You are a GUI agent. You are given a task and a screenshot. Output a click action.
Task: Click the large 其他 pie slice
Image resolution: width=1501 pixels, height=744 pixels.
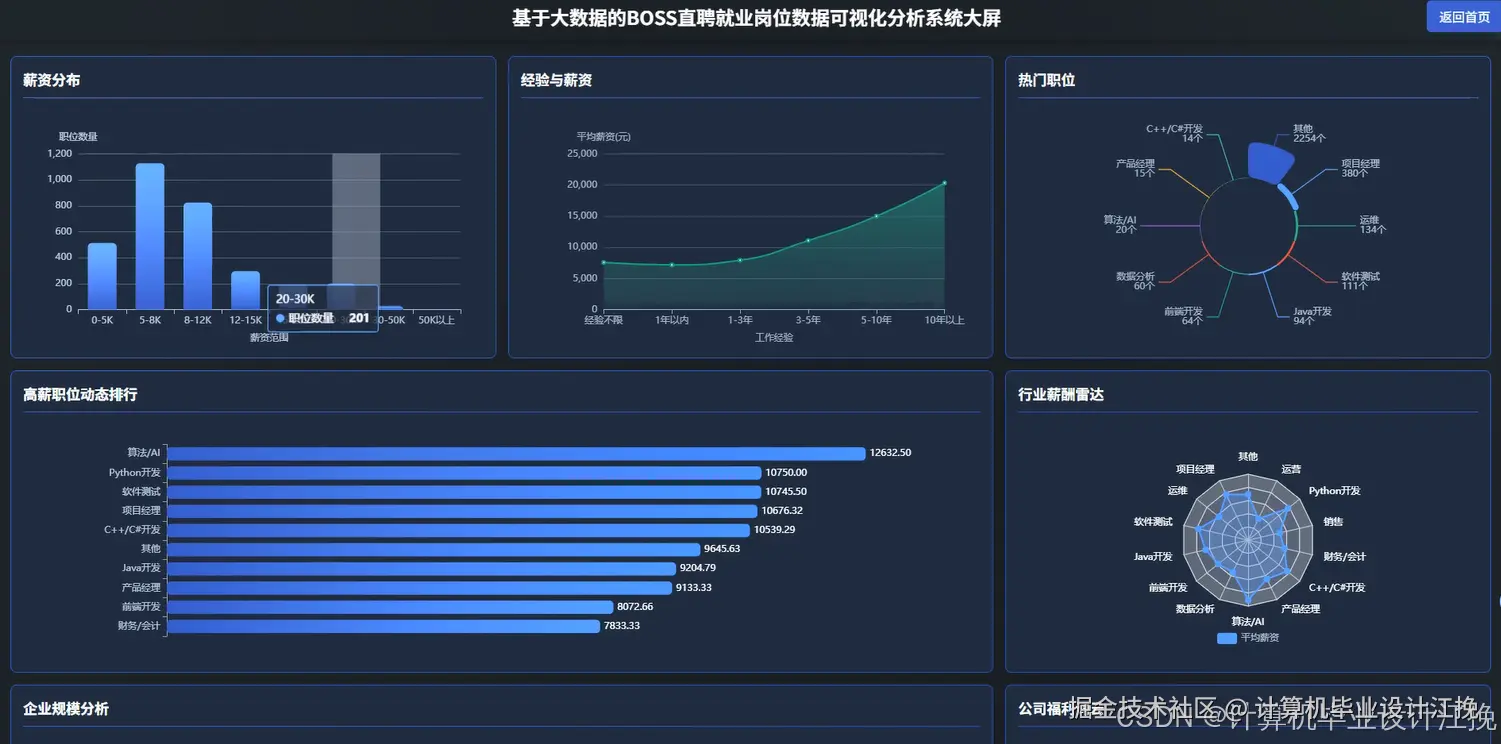pos(1271,162)
